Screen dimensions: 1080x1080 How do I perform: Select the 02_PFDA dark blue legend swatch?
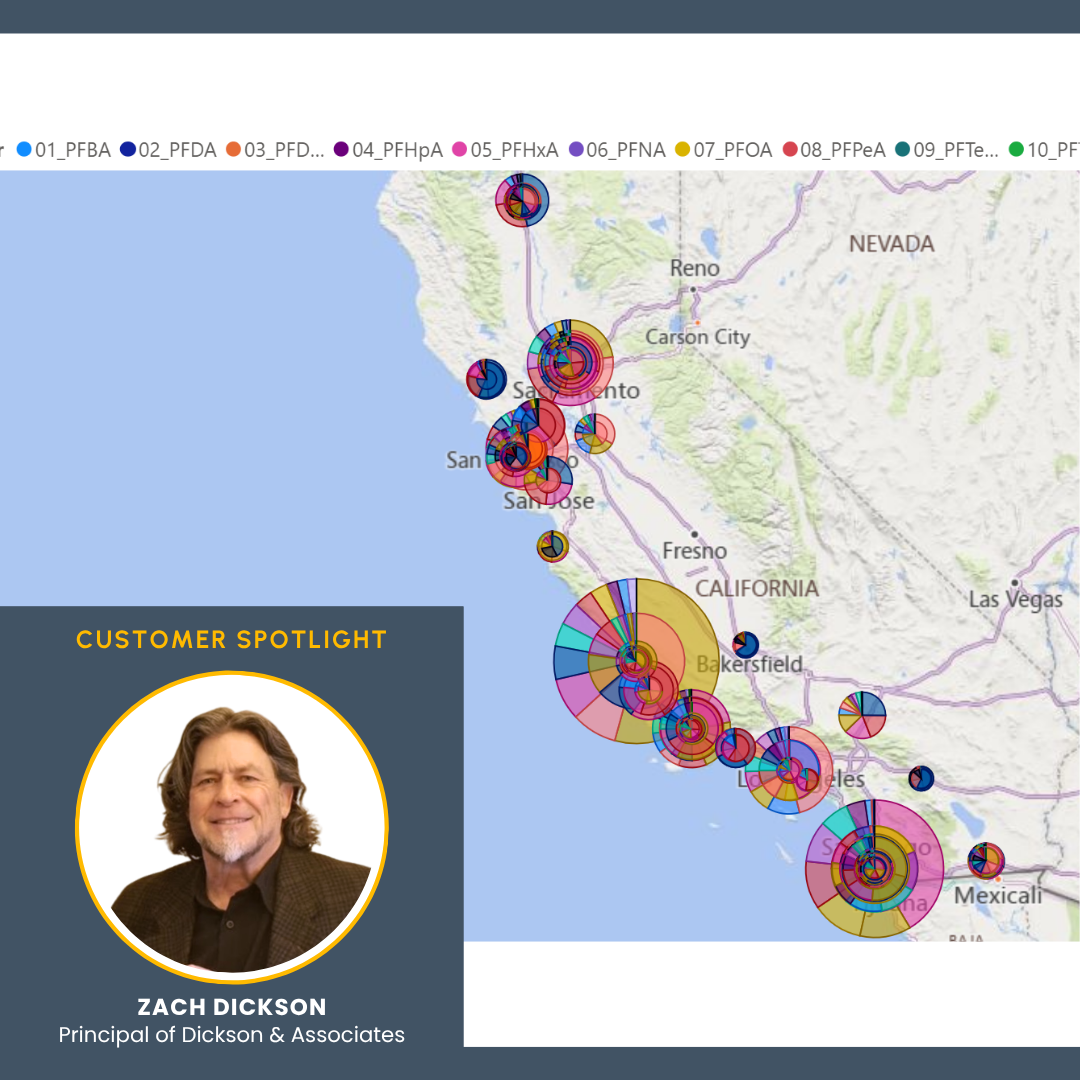127,149
